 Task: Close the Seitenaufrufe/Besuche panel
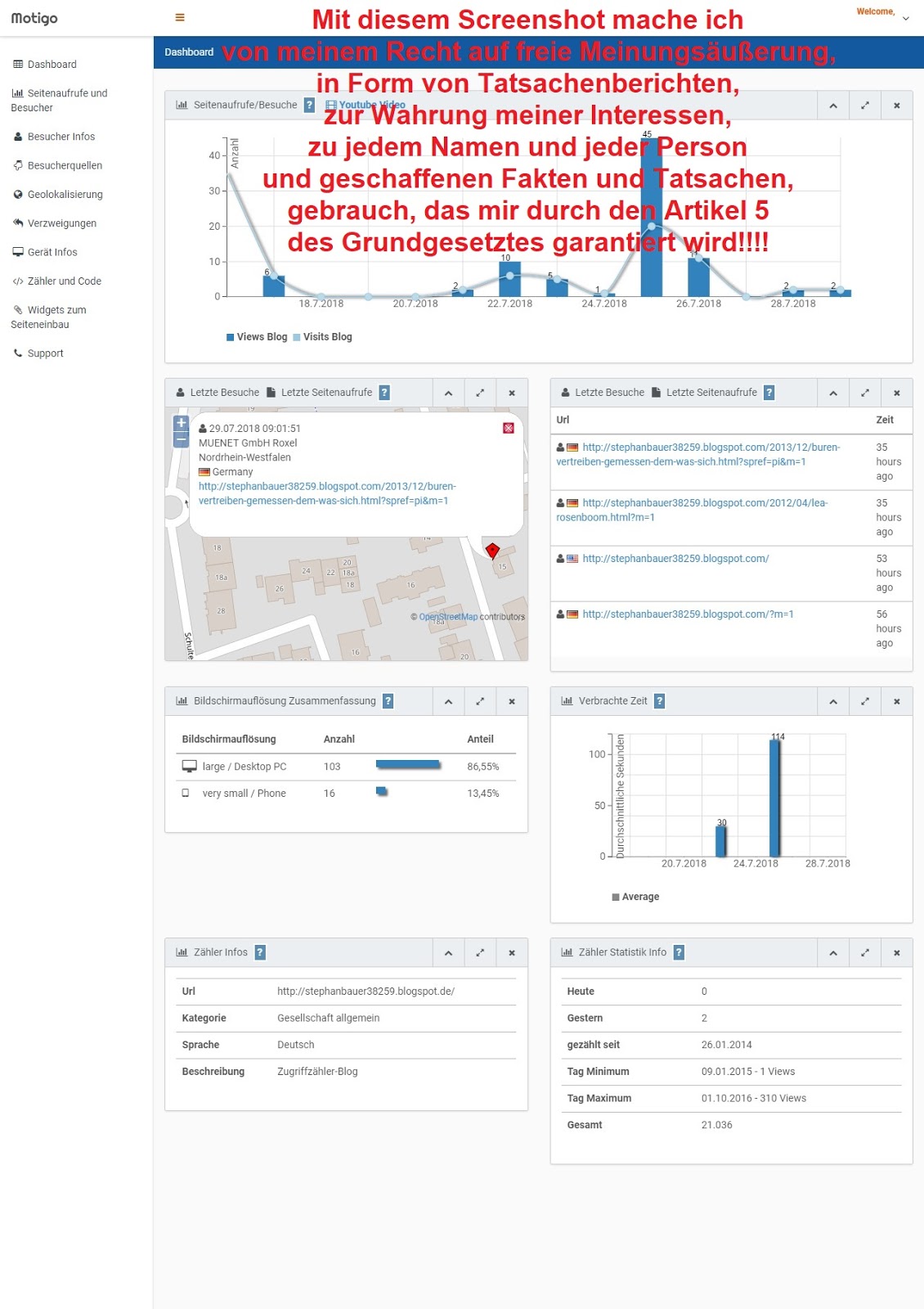tap(897, 106)
